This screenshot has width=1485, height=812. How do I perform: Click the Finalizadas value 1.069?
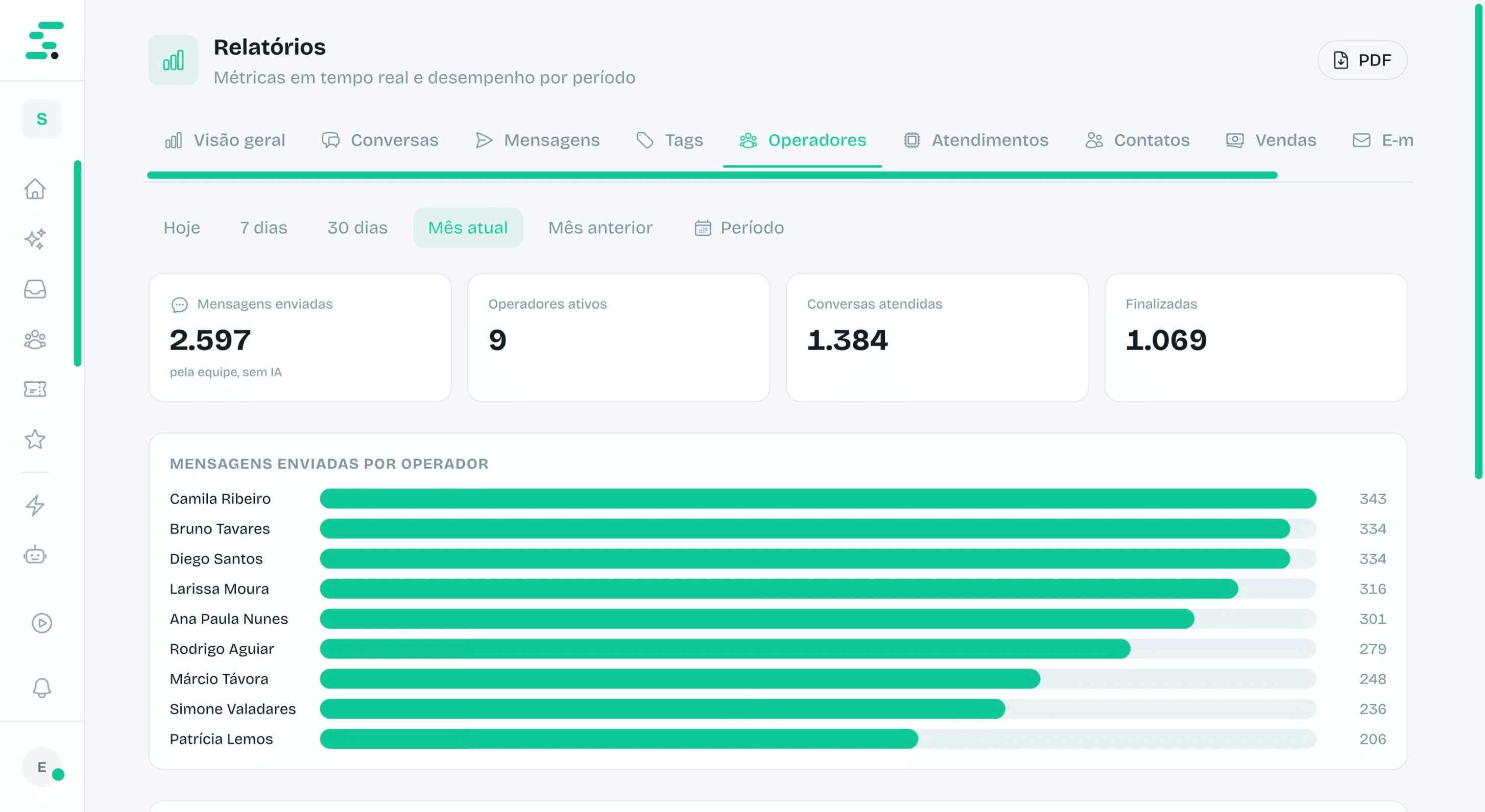pos(1166,339)
